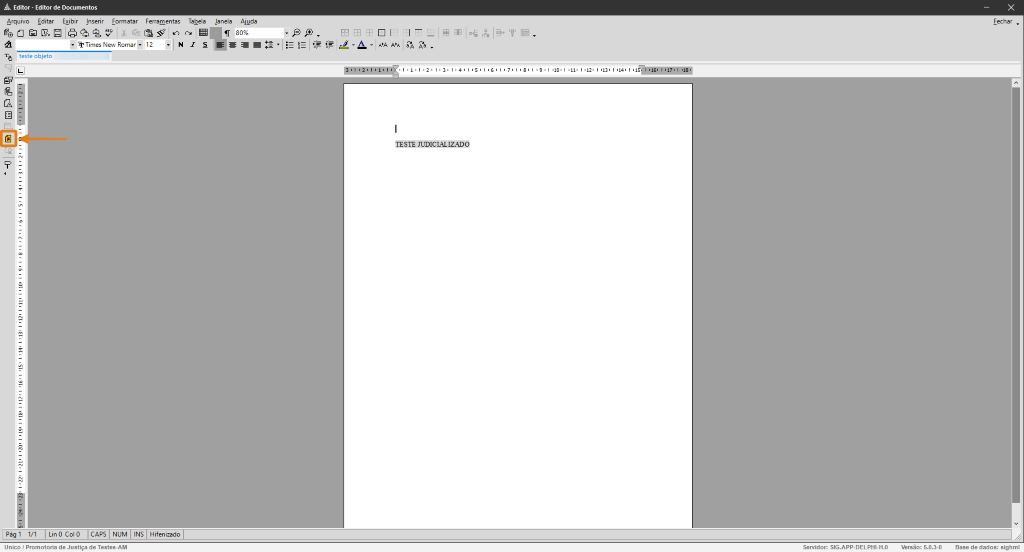Open the Ajuda menu
1024x552 pixels.
point(249,22)
